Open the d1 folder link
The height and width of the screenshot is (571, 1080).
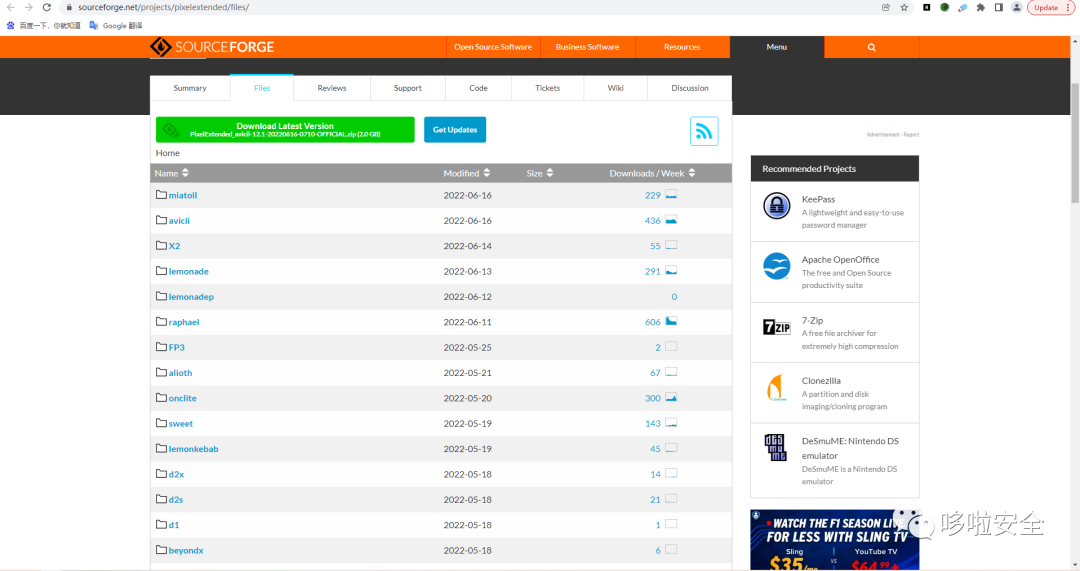click(174, 525)
